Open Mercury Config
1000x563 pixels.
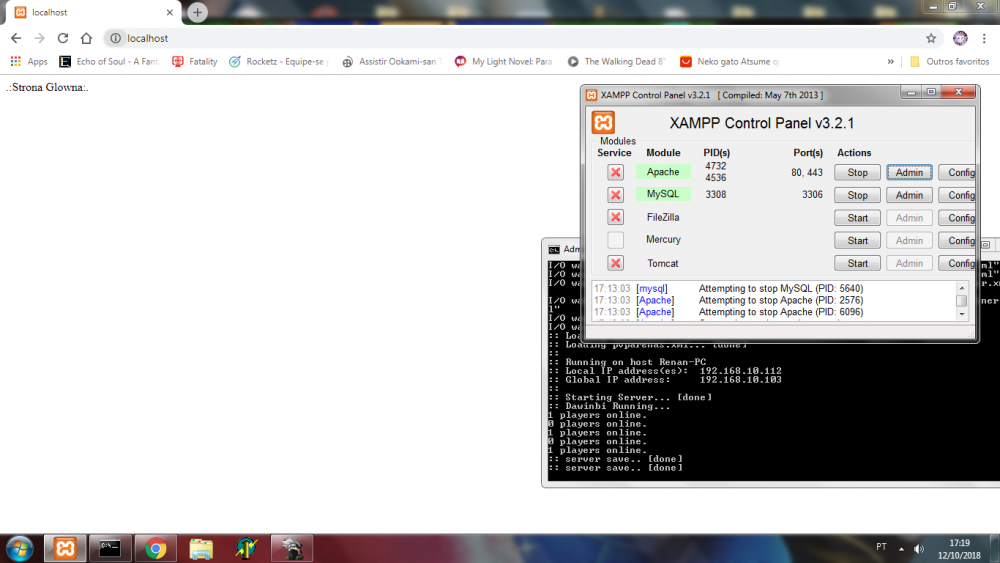(957, 240)
